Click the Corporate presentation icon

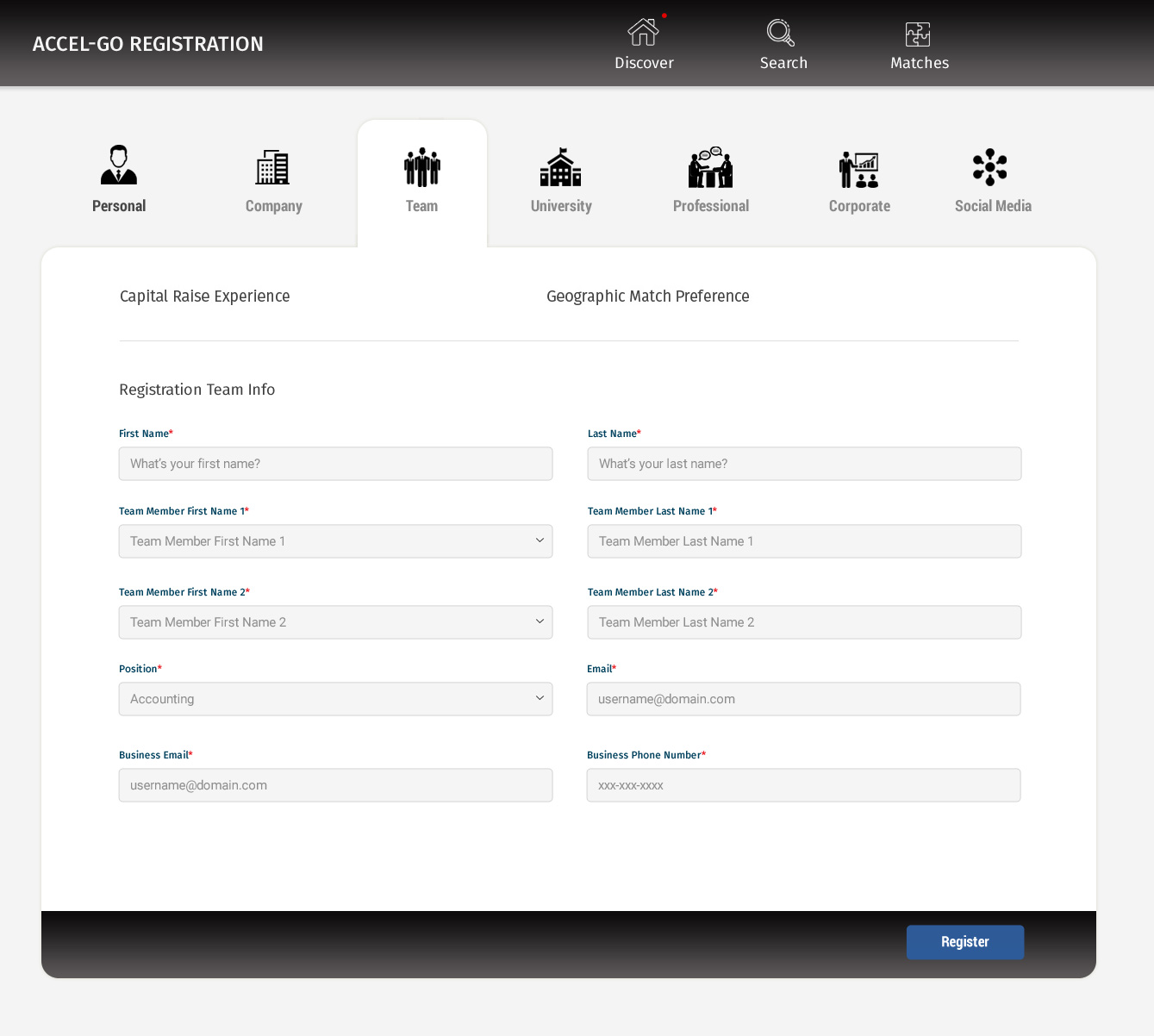tap(858, 169)
